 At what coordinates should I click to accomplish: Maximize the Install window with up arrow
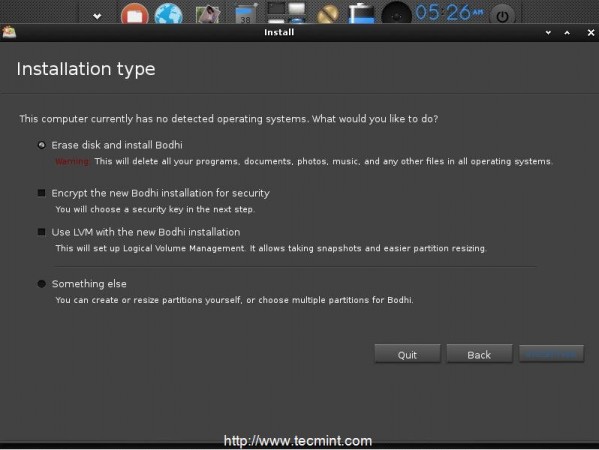click(567, 33)
